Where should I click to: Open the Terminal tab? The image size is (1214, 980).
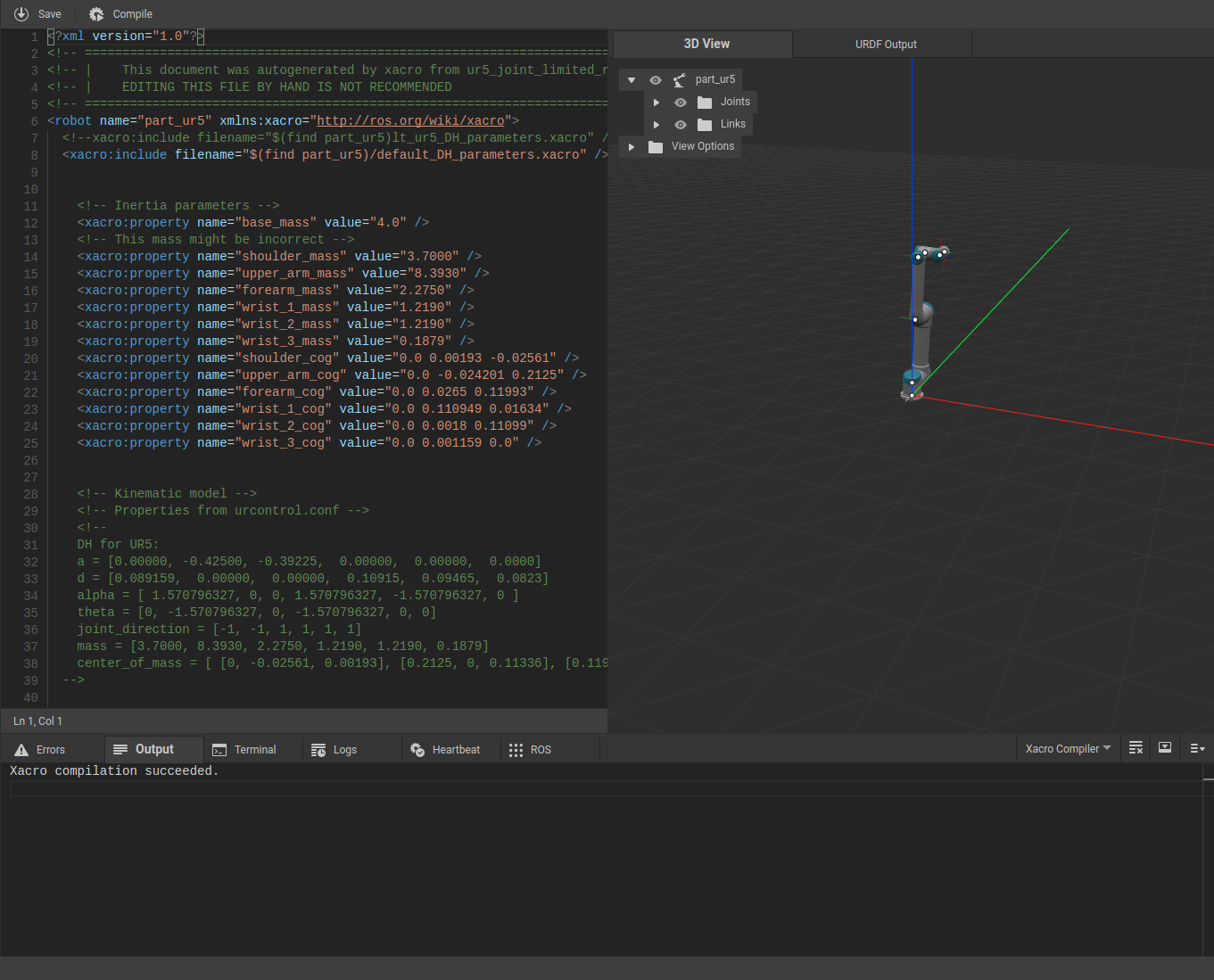(254, 749)
